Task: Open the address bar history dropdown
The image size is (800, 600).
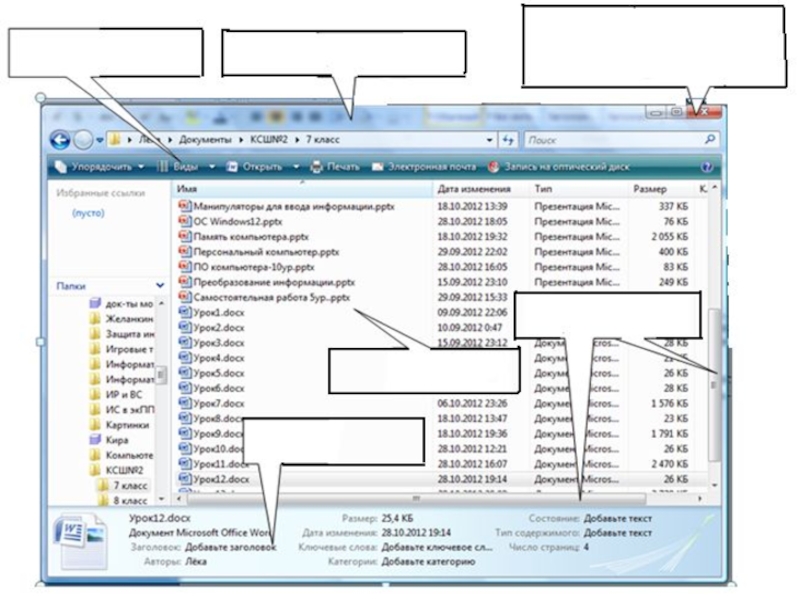Action: click(x=489, y=140)
